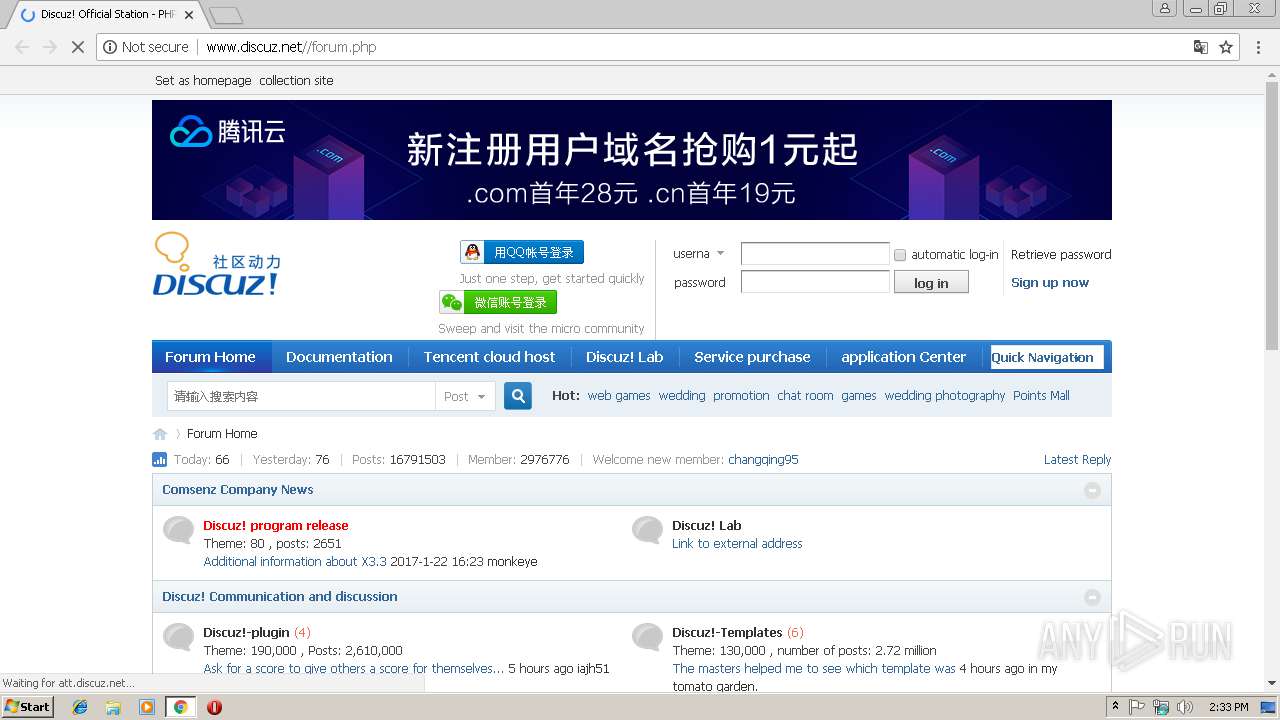This screenshot has height=720, width=1280.
Task: Open the promotion hot keyword
Action: [741, 396]
